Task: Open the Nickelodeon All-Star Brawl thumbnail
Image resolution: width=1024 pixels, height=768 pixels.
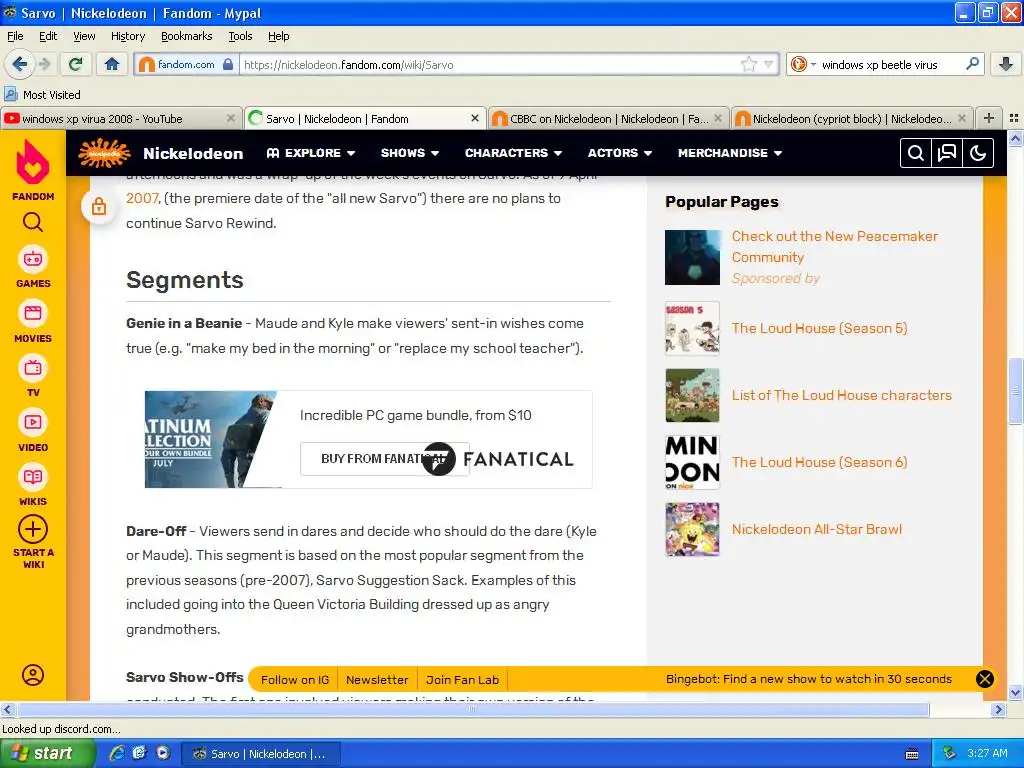Action: pyautogui.click(x=692, y=529)
